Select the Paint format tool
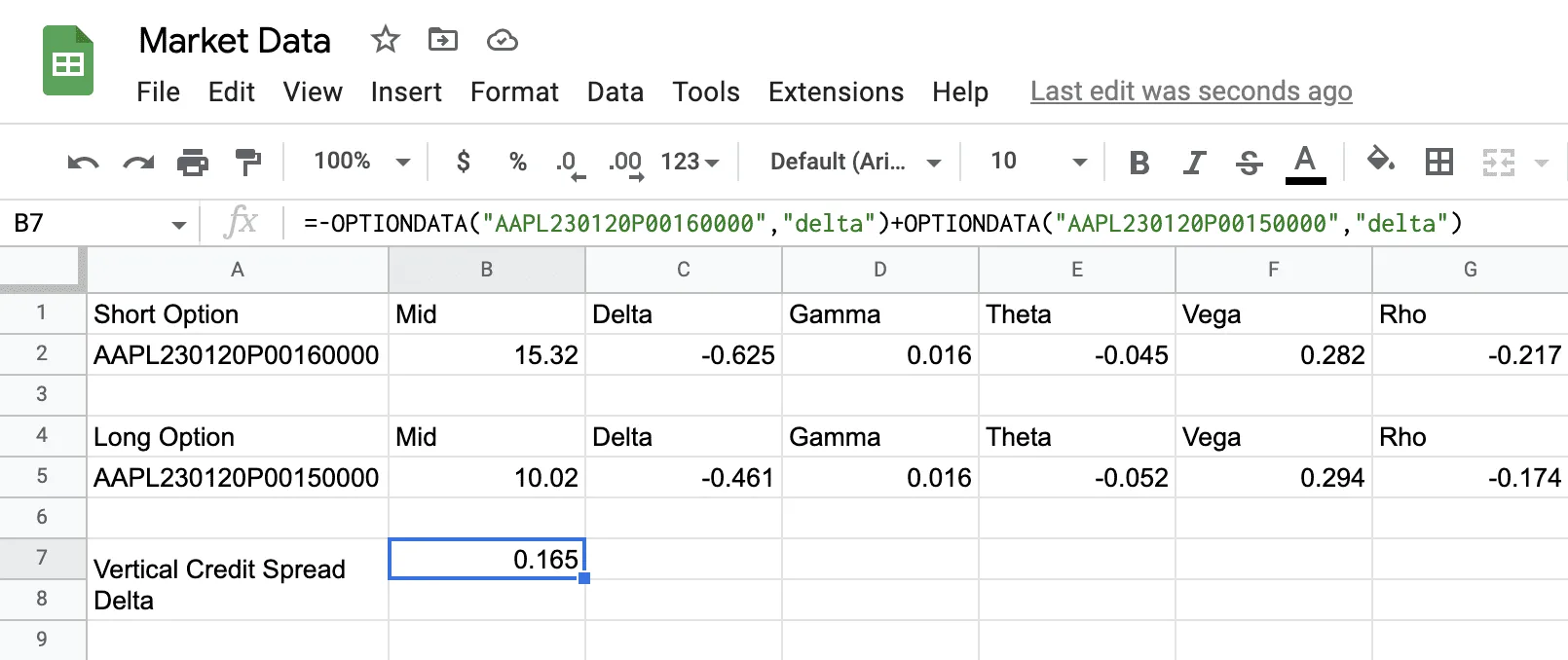This screenshot has height=660, width=1568. (x=248, y=162)
